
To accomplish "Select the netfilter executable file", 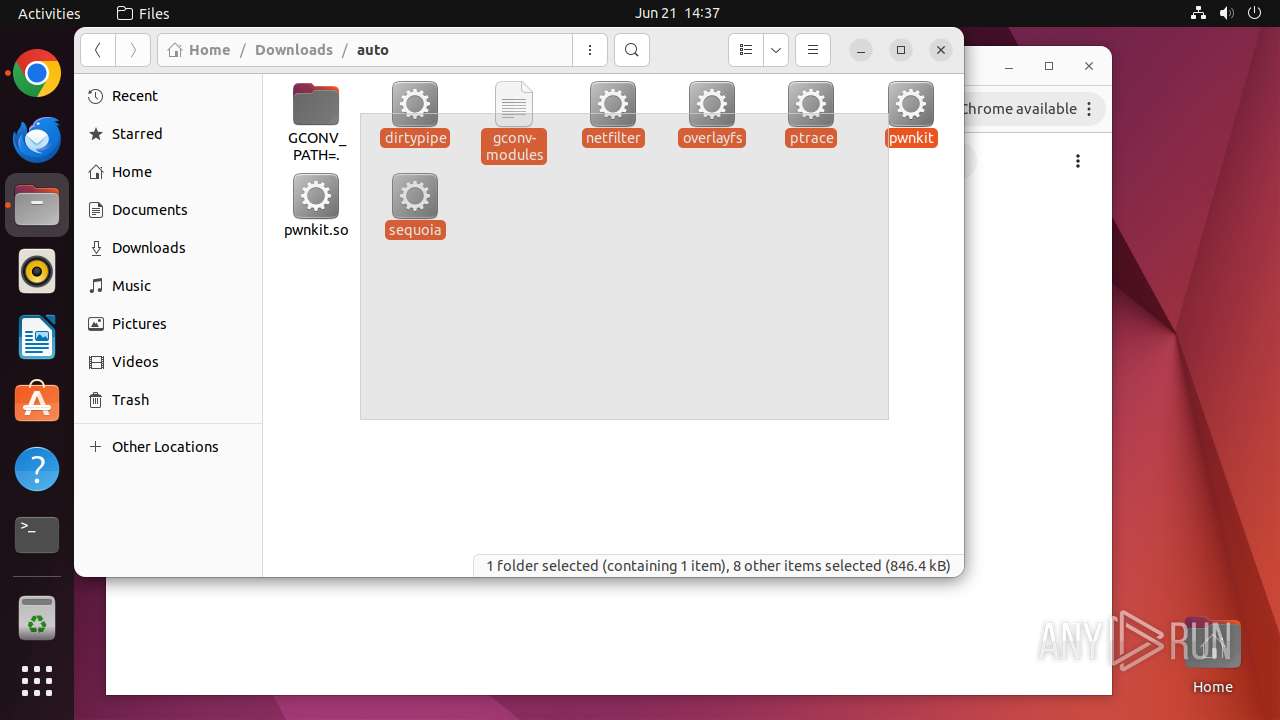I will click(x=613, y=114).
